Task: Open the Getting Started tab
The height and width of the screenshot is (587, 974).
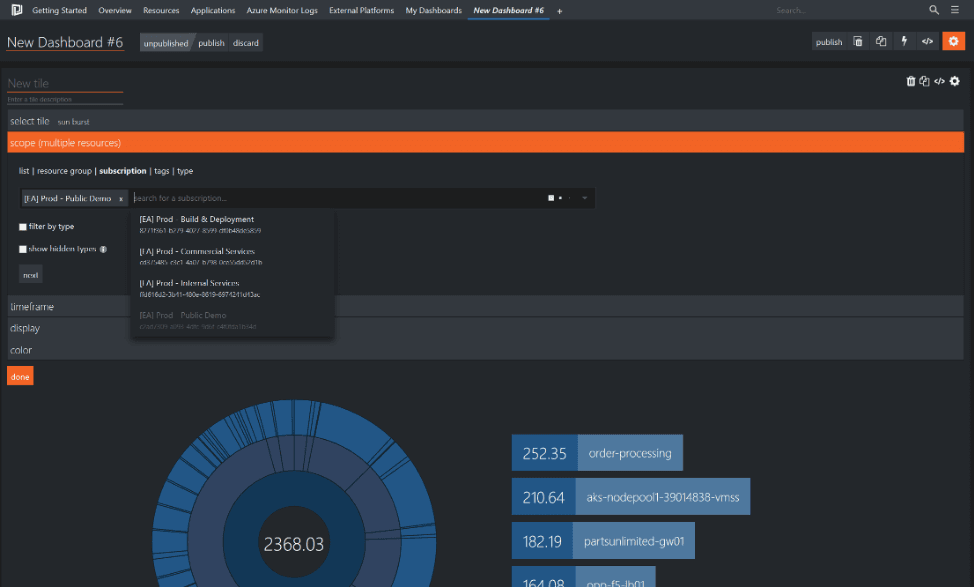Action: point(60,11)
